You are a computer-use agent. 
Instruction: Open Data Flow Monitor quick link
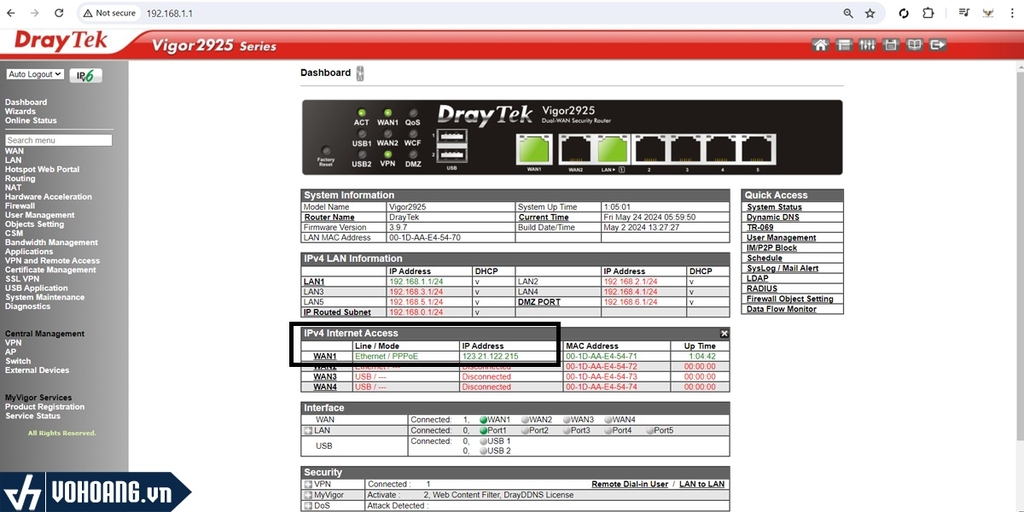click(x=782, y=309)
